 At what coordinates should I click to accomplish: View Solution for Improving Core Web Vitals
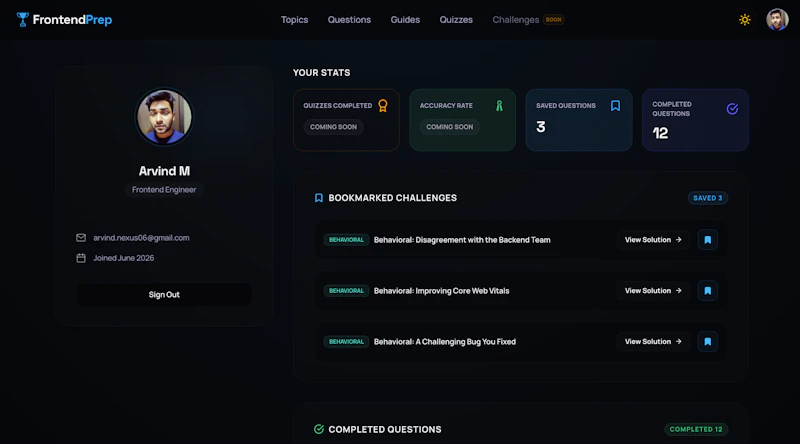tap(653, 291)
